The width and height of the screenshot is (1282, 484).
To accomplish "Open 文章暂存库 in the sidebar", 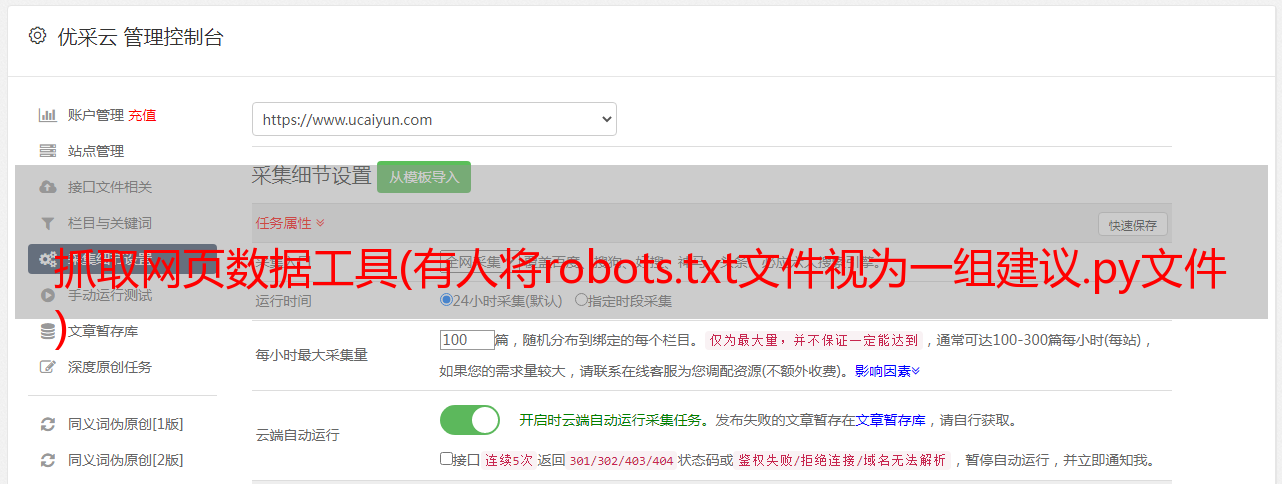I will 103,331.
